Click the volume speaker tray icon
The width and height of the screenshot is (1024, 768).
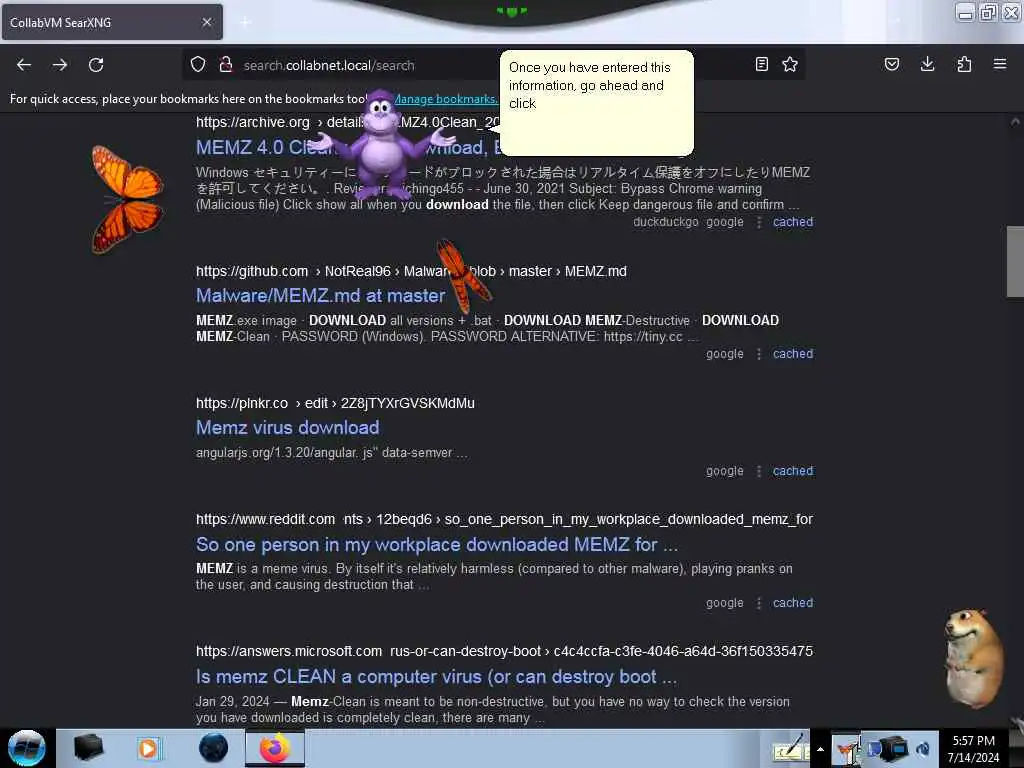[x=923, y=749]
